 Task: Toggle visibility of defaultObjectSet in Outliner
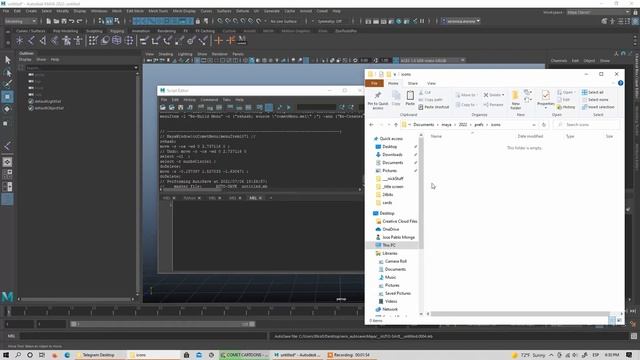point(31,108)
